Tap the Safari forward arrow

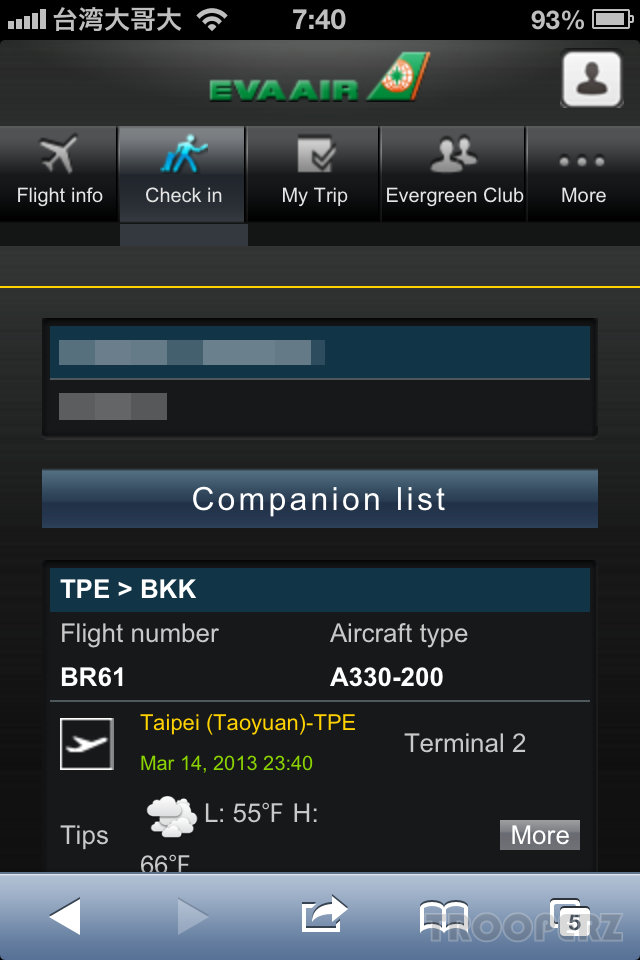point(192,917)
